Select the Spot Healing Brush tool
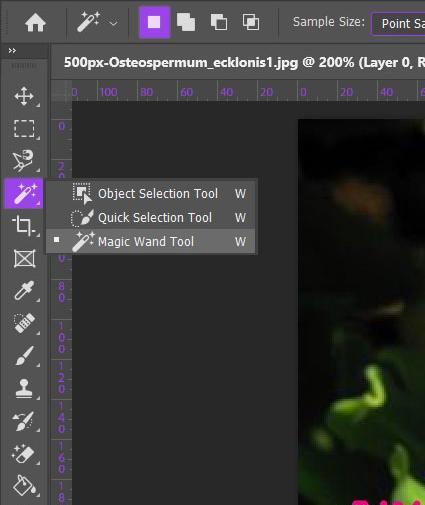The height and width of the screenshot is (505, 425). click(x=24, y=323)
